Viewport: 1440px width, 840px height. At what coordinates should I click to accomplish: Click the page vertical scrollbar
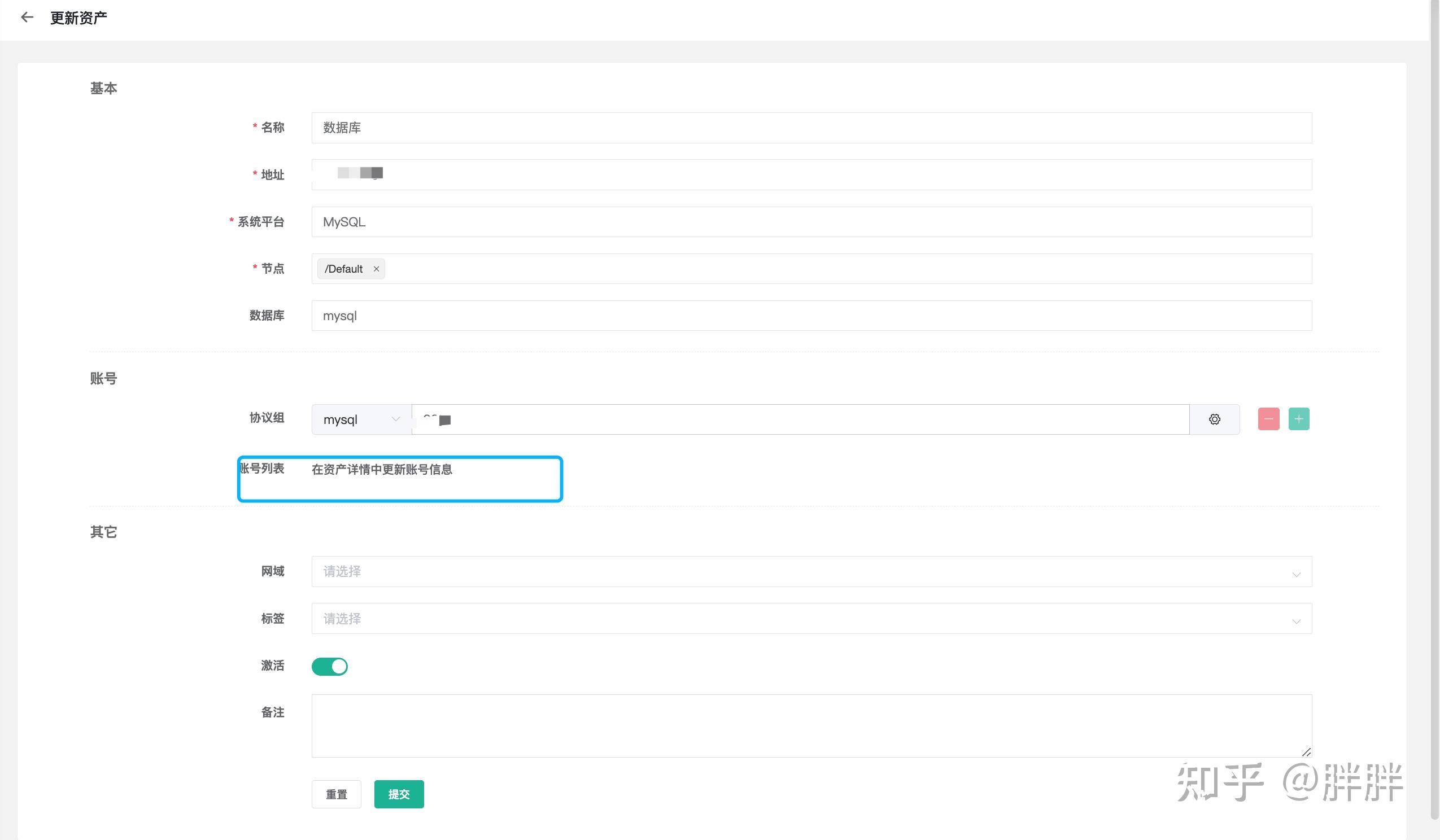pos(1434,400)
